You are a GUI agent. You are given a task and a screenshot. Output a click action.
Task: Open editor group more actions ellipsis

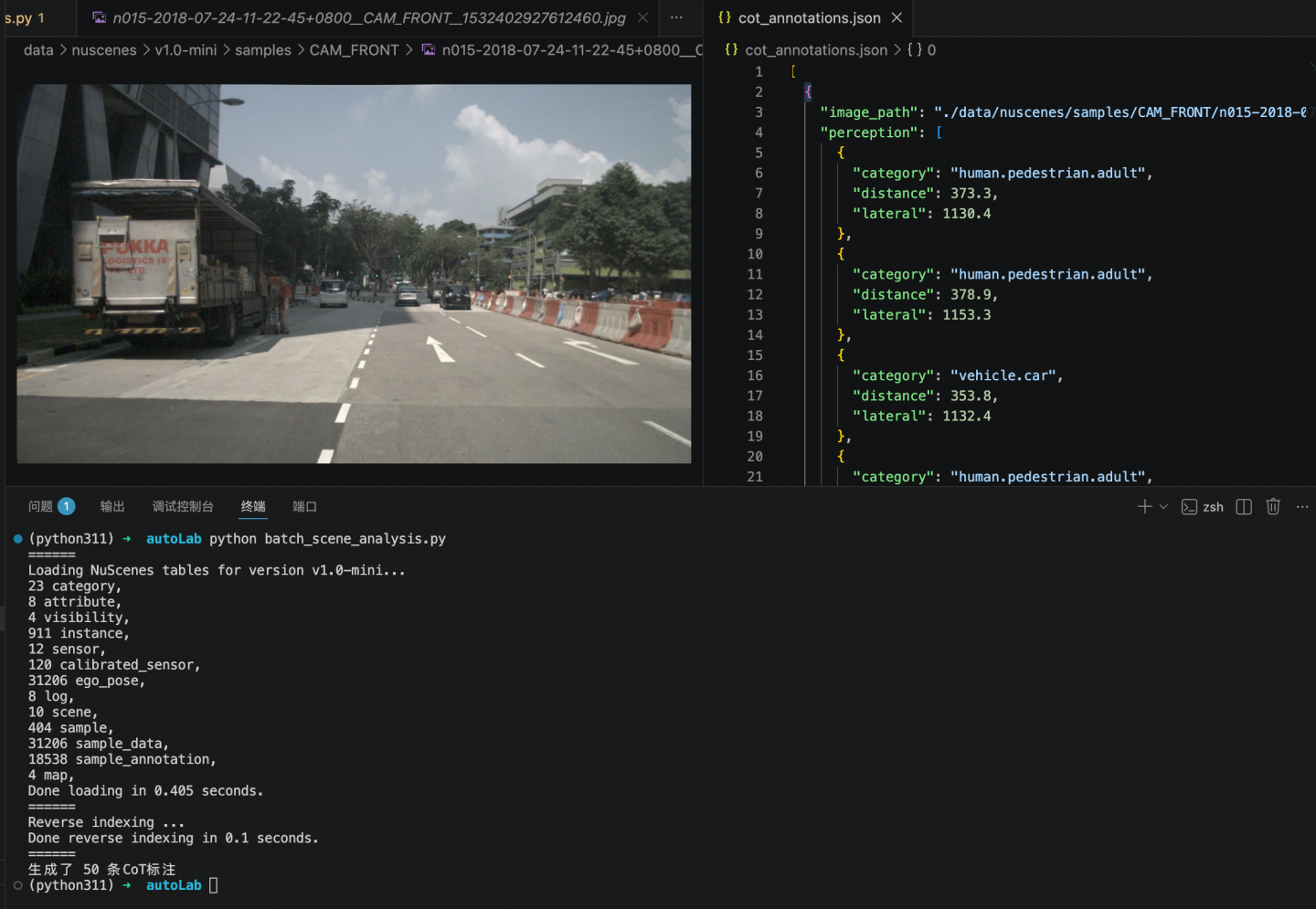tap(676, 17)
